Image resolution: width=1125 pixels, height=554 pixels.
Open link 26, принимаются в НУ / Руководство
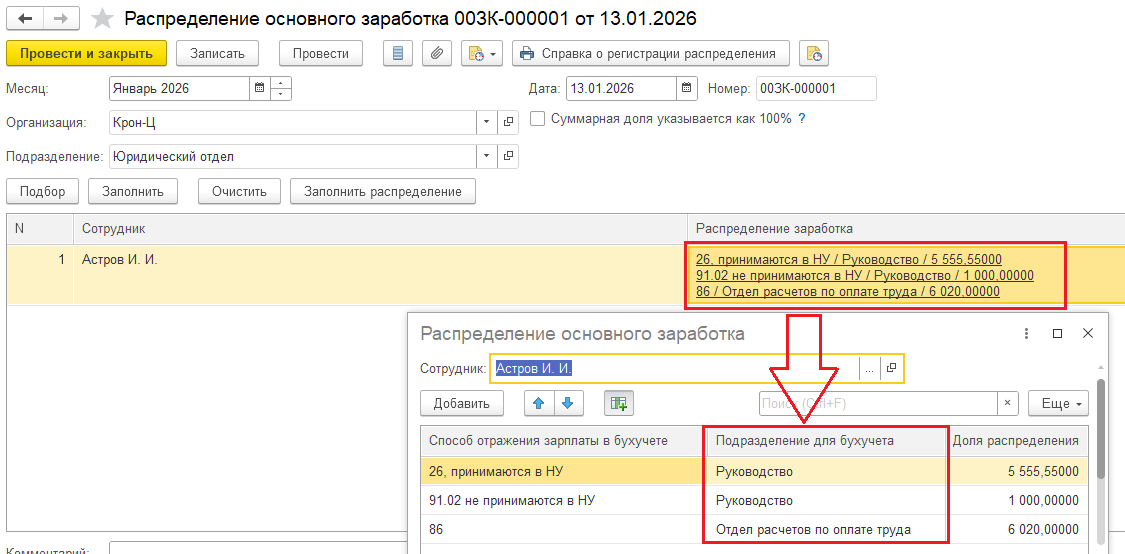point(849,260)
